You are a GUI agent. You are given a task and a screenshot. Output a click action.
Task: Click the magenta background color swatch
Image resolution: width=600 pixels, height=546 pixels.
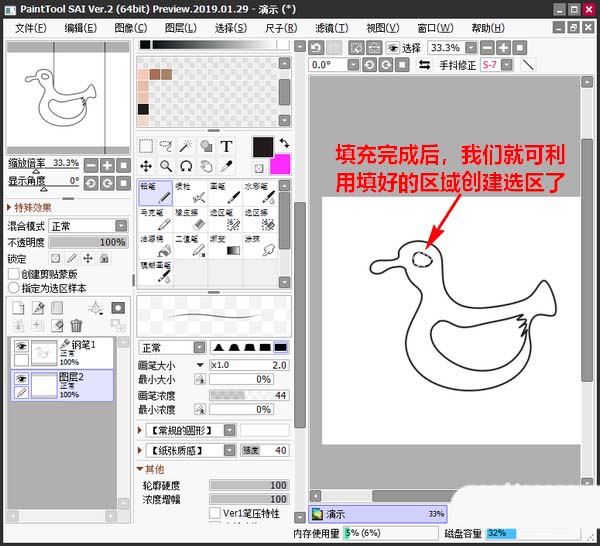(280, 165)
